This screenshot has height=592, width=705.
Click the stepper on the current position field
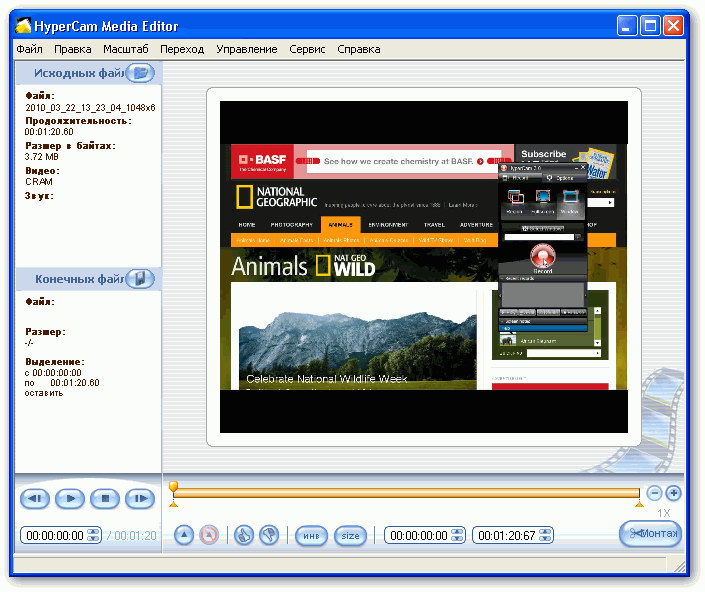[x=93, y=535]
